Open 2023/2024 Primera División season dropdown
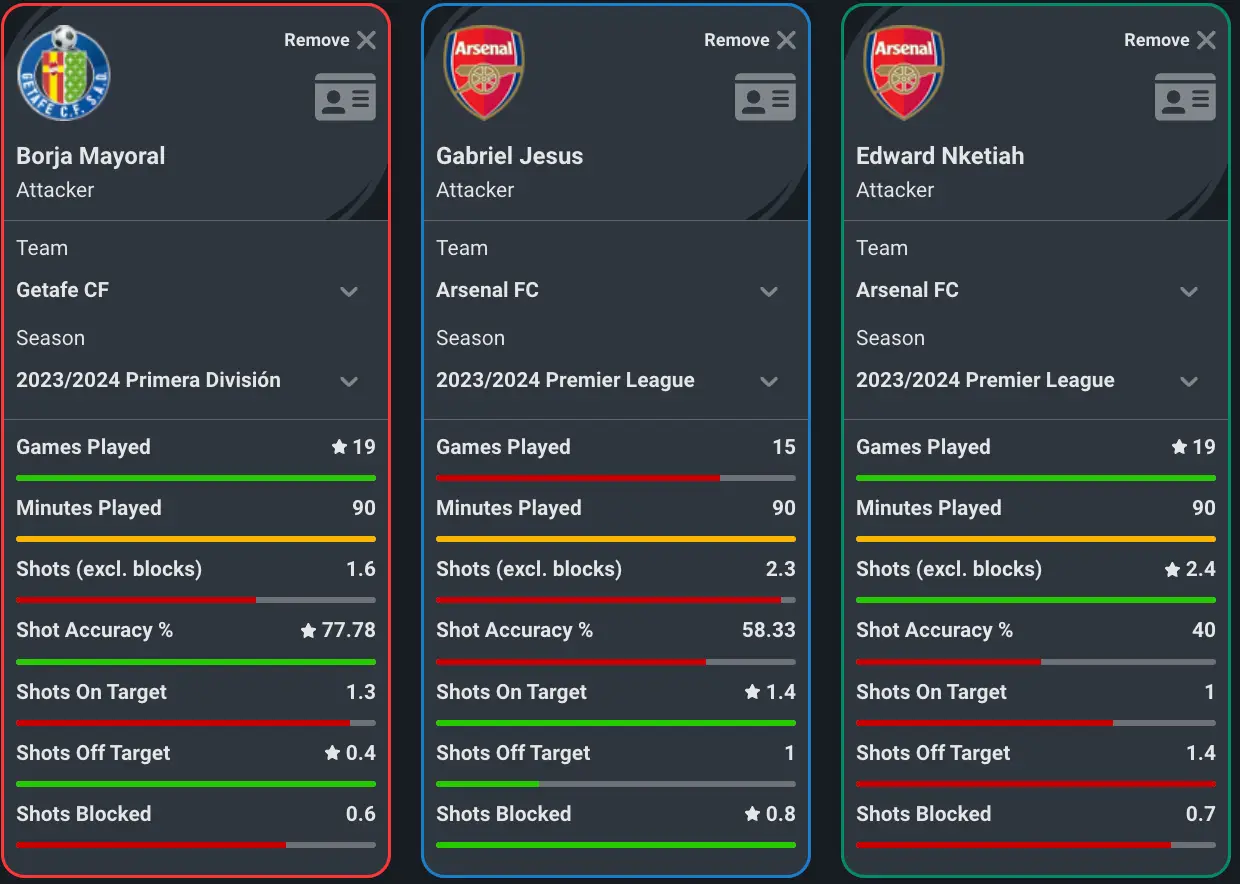Screen dimensions: 1240x884 tap(349, 382)
